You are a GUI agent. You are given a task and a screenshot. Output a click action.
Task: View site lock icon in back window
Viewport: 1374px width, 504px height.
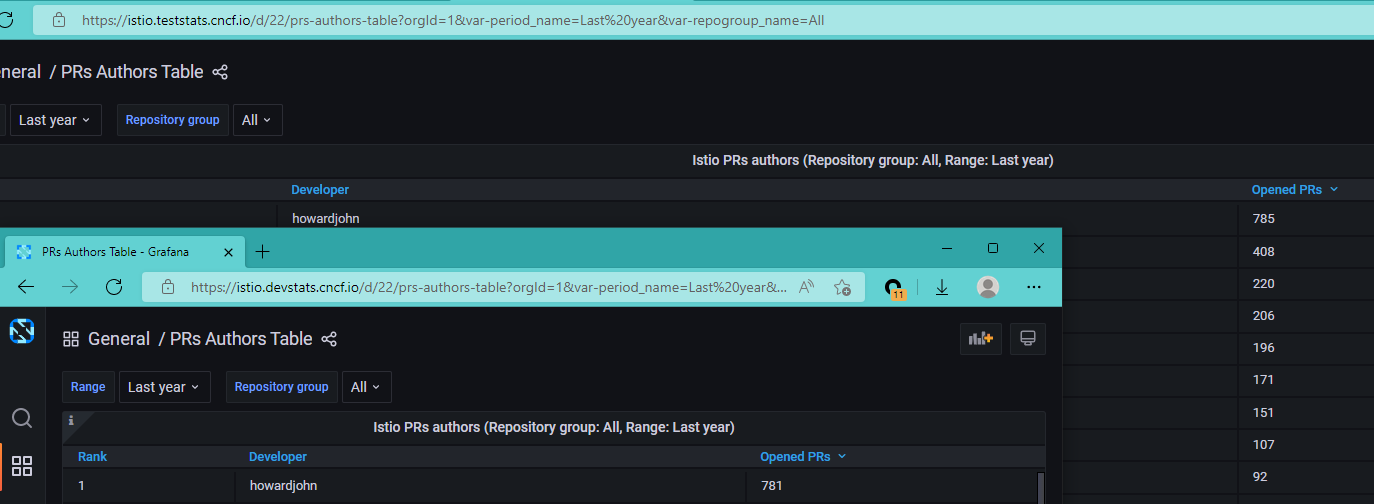pyautogui.click(x=59, y=19)
